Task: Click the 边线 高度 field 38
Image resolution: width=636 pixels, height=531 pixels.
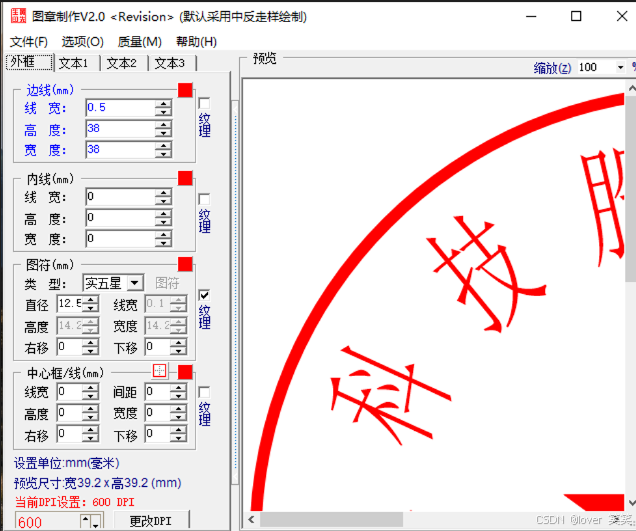Action: click(x=120, y=129)
